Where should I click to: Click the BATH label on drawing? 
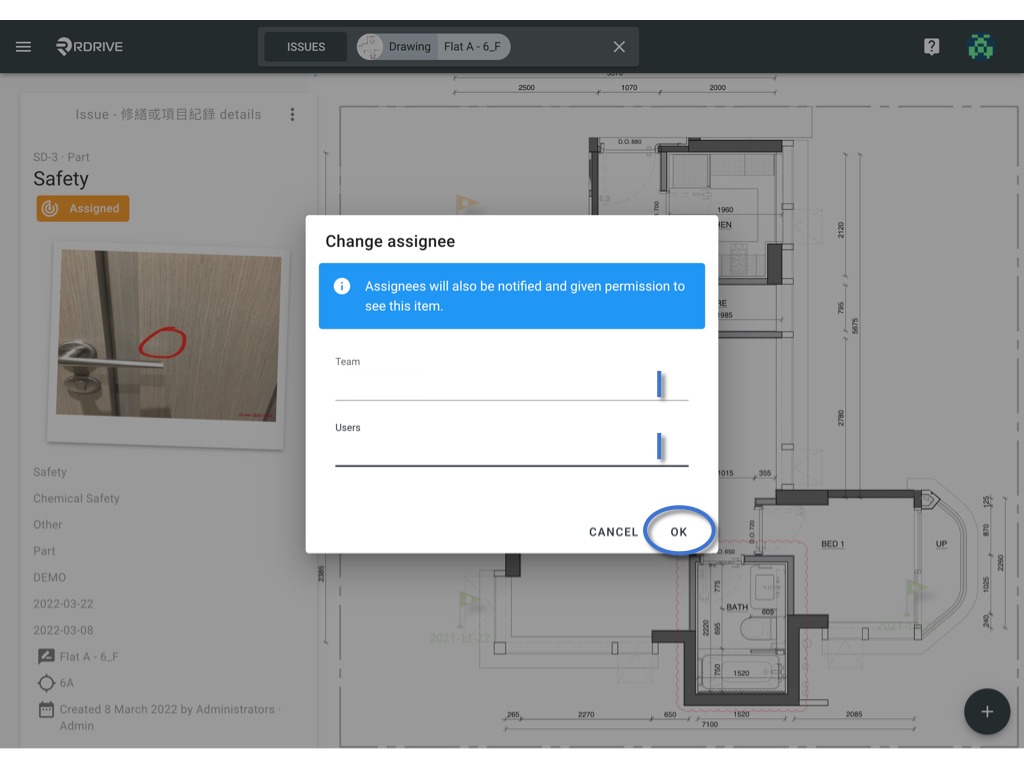[x=737, y=607]
